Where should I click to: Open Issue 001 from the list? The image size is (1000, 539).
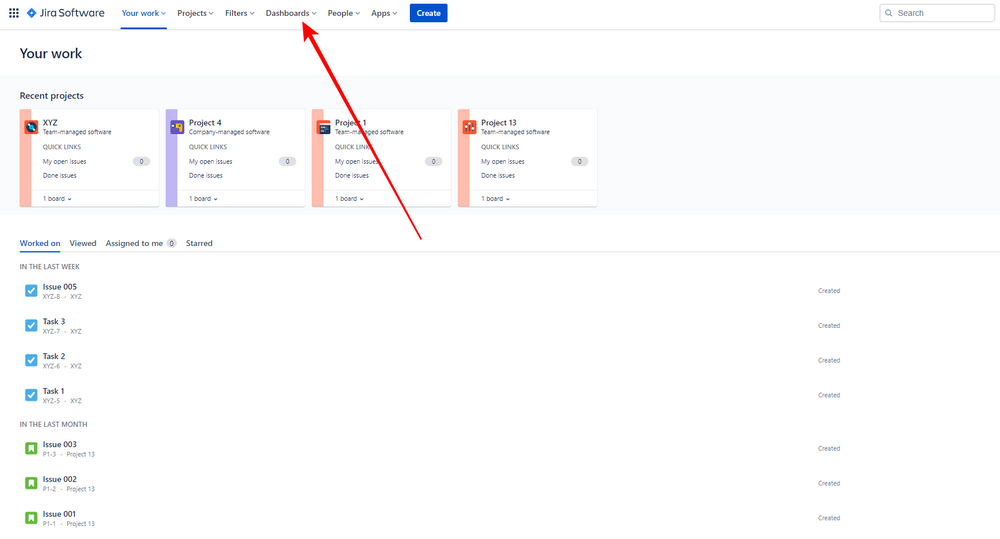[x=59, y=513]
